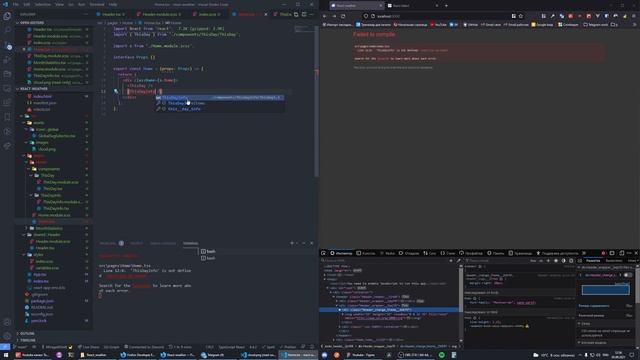Viewport: 640px width, 360px height.
Task: Open the Terminal menu in VS Code
Action: click(97, 4)
